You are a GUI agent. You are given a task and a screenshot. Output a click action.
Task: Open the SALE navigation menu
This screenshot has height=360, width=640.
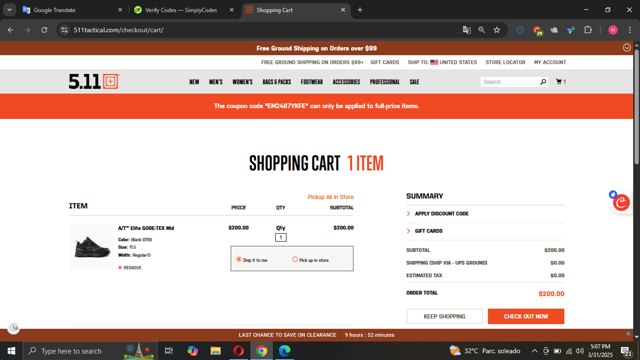tap(414, 82)
